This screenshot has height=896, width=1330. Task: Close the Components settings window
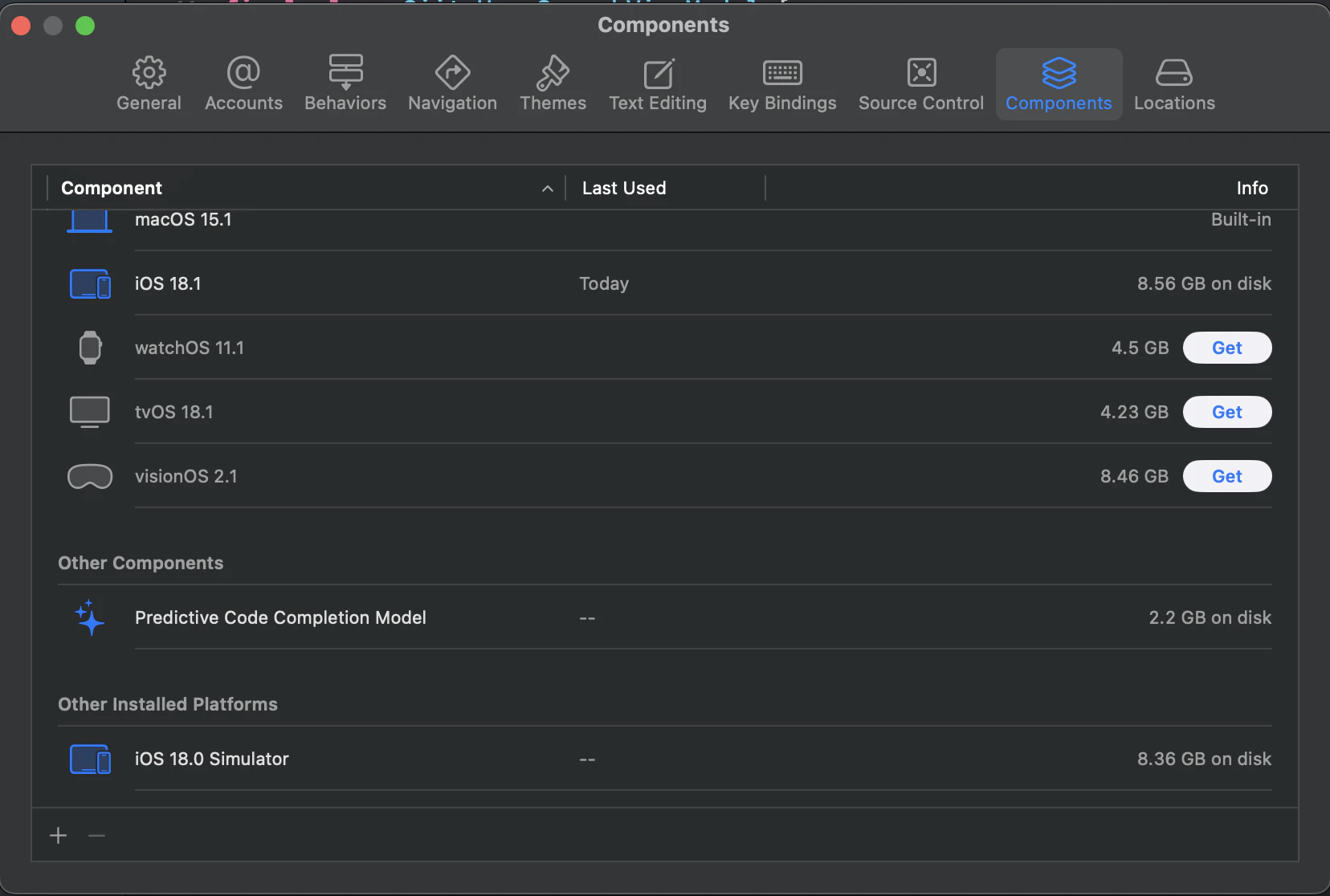tap(21, 26)
